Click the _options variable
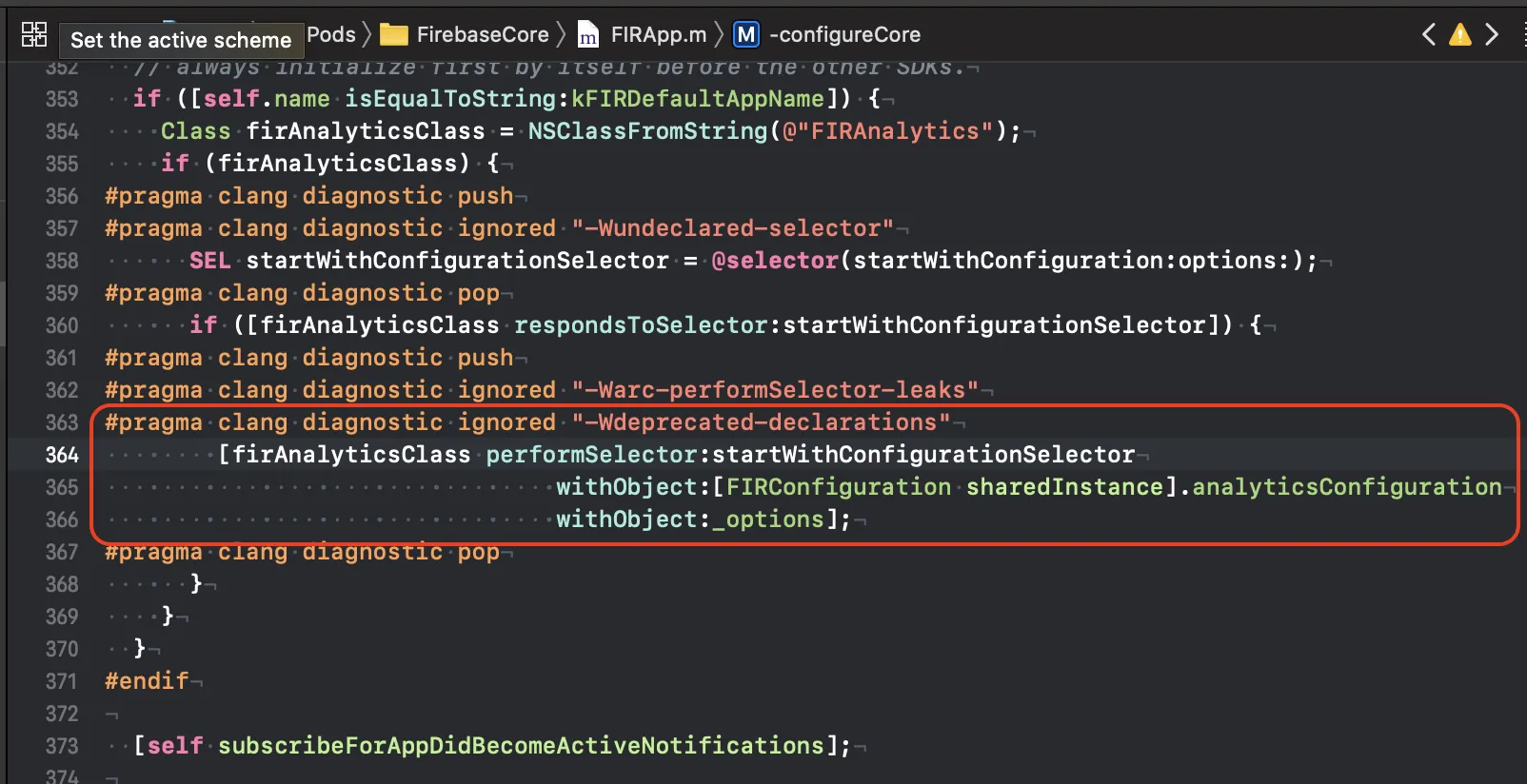The height and width of the screenshot is (784, 1527). pyautogui.click(x=768, y=519)
